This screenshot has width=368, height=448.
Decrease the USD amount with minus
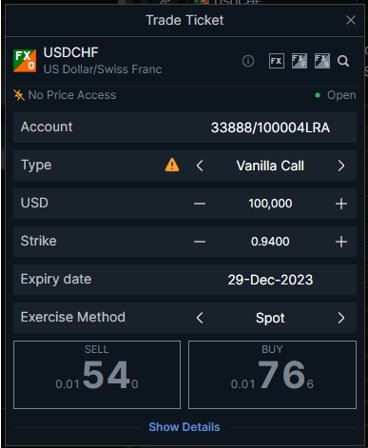pos(200,204)
